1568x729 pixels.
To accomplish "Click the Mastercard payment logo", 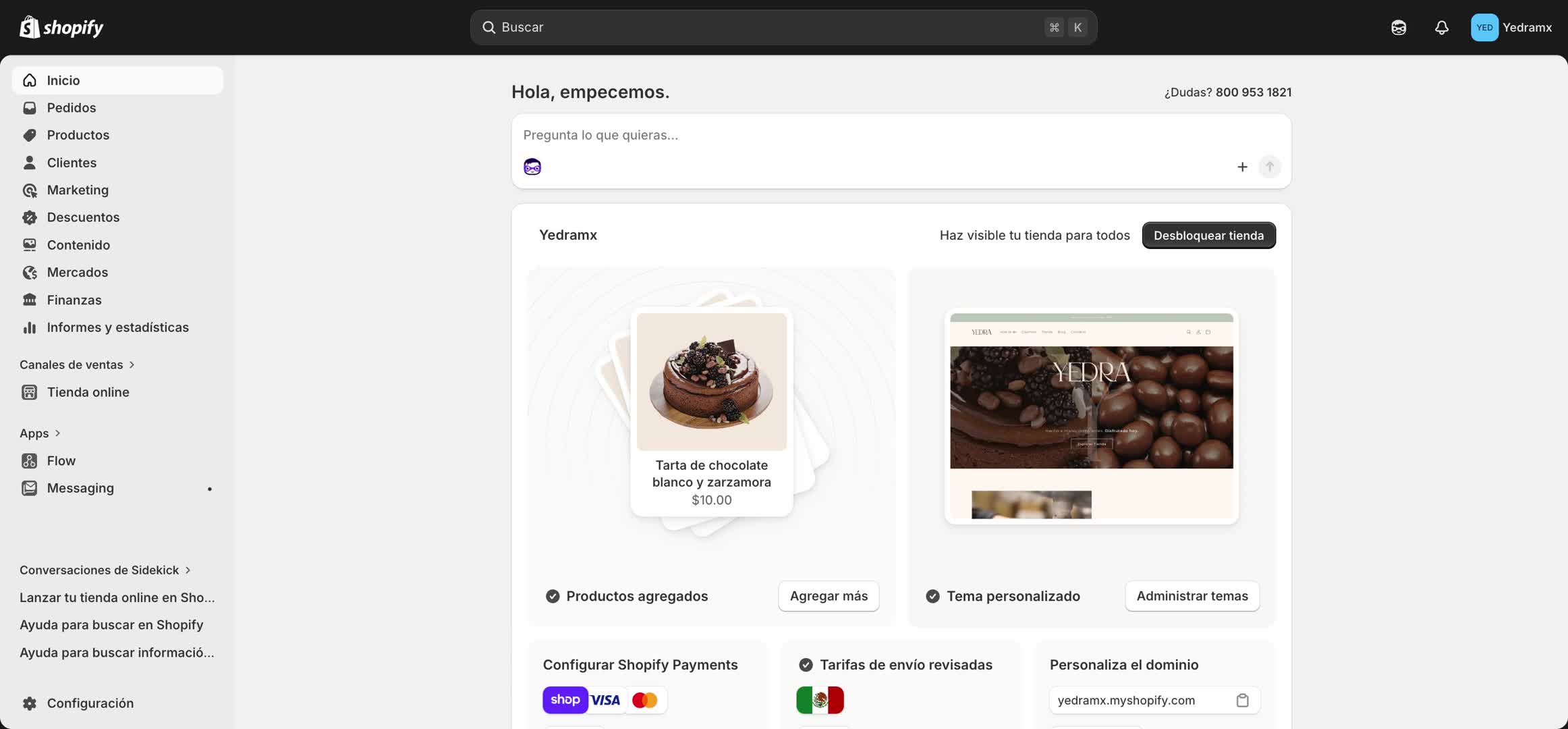I will click(645, 700).
